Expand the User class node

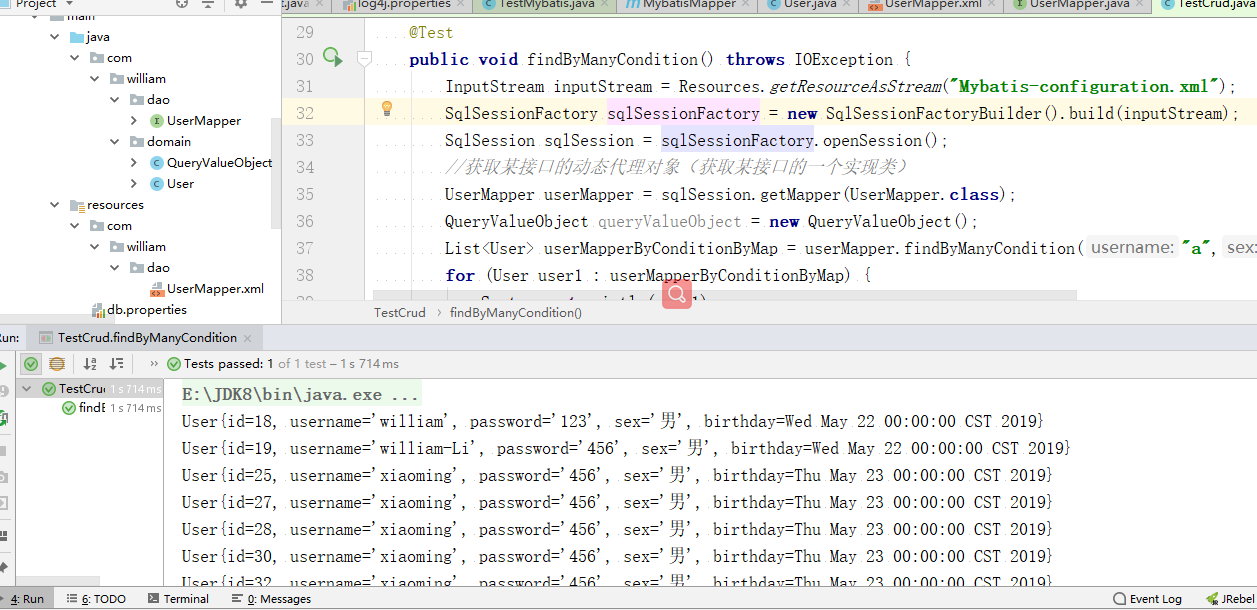pyautogui.click(x=135, y=184)
